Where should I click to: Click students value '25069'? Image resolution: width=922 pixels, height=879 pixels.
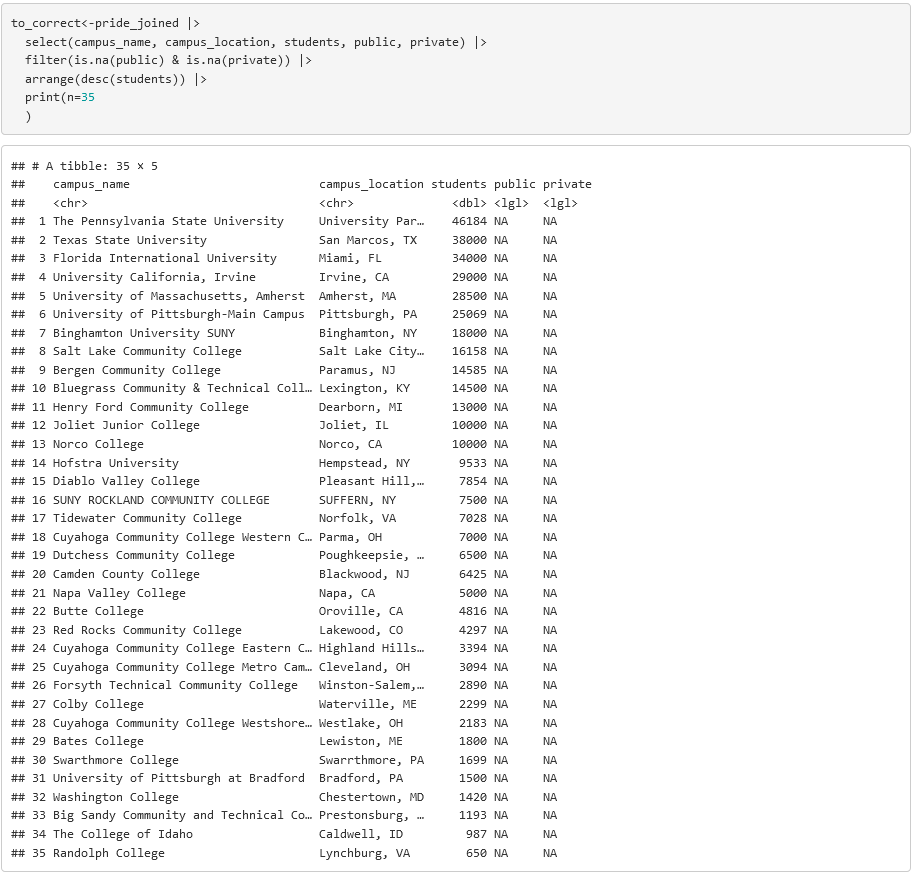[x=469, y=315]
